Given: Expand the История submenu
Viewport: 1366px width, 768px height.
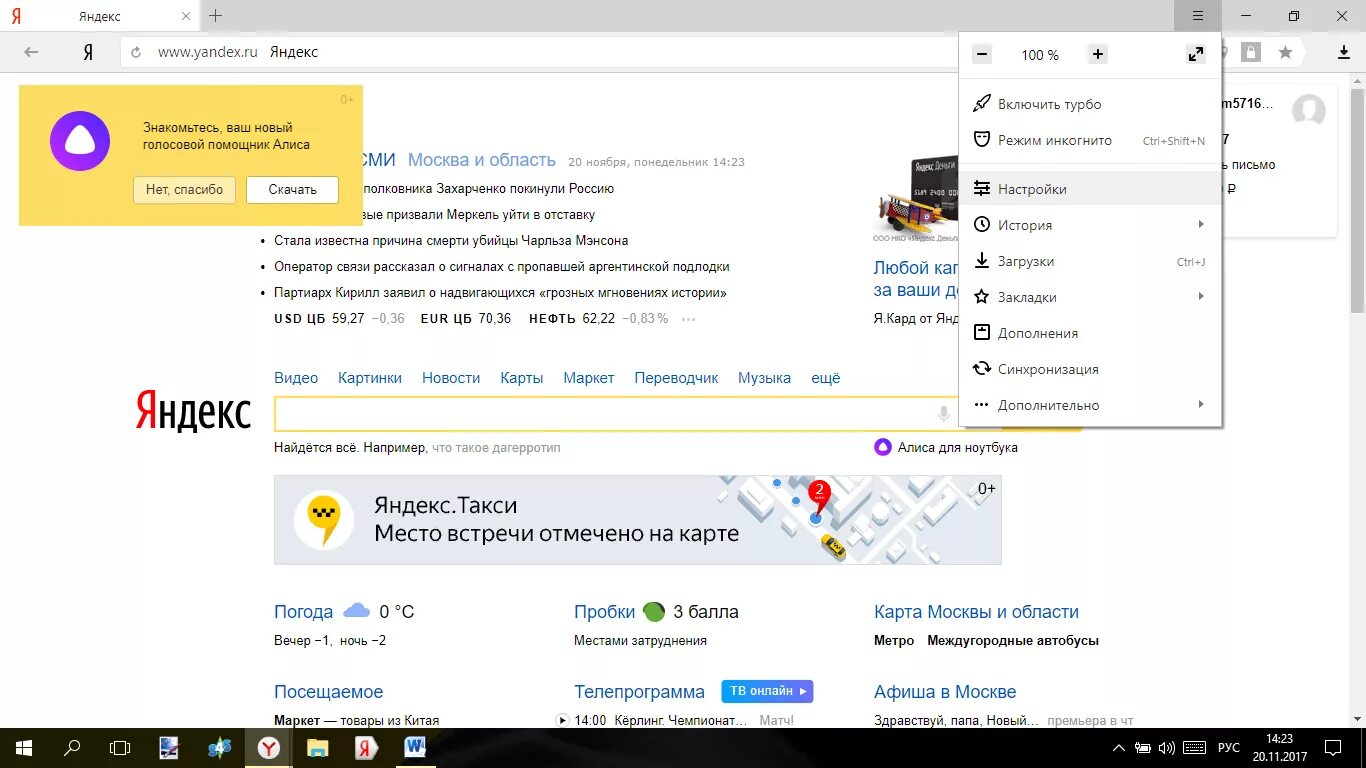Looking at the screenshot, I should tap(1090, 225).
